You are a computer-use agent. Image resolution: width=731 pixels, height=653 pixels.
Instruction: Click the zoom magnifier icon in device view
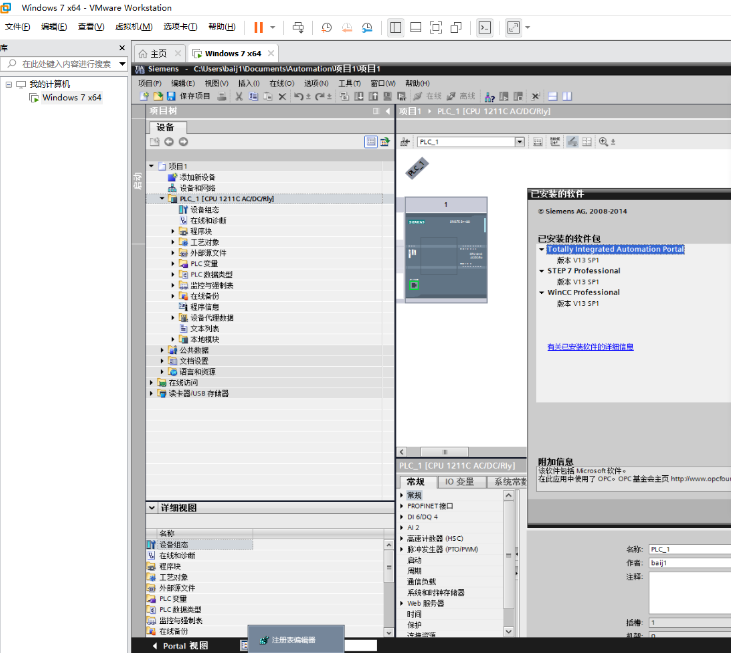pyautogui.click(x=603, y=142)
